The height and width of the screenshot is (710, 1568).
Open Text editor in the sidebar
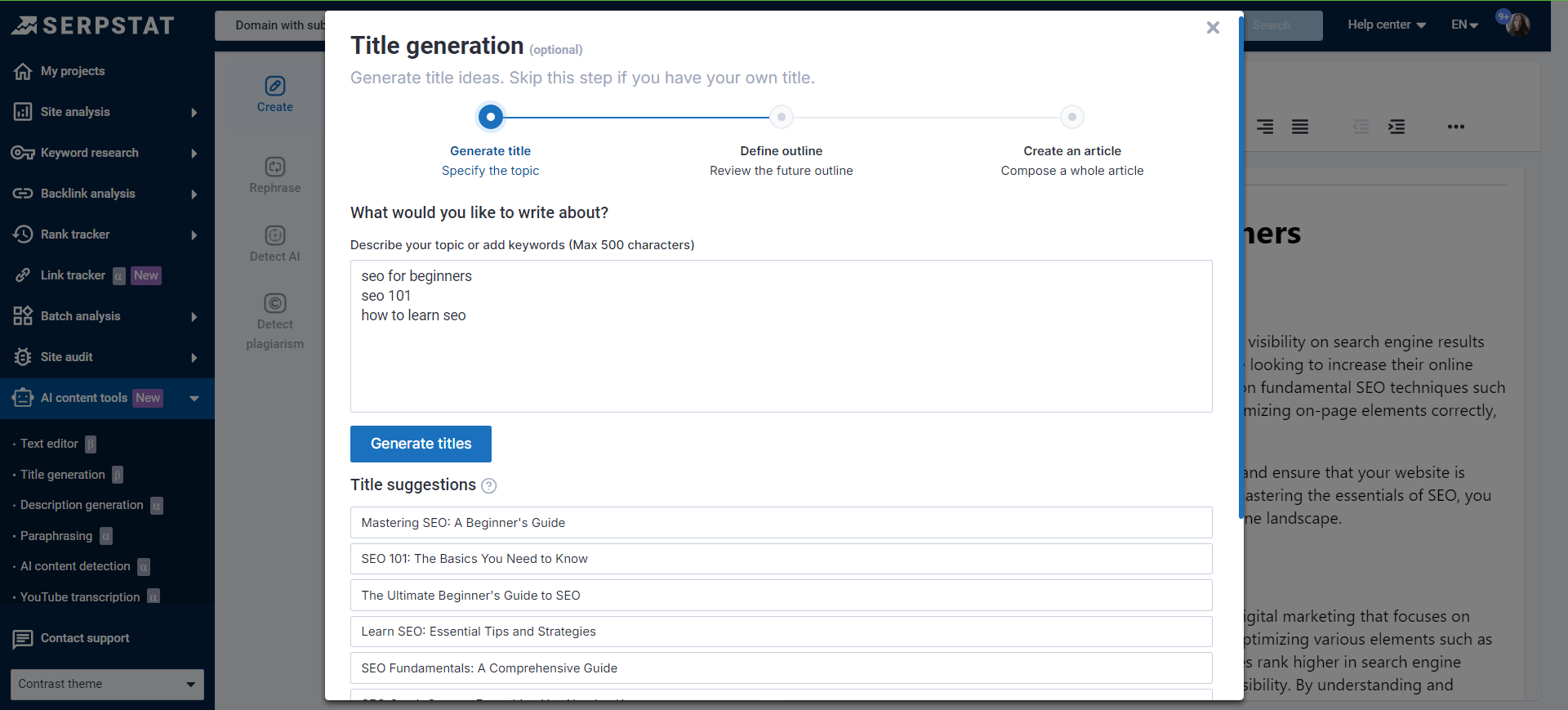49,444
